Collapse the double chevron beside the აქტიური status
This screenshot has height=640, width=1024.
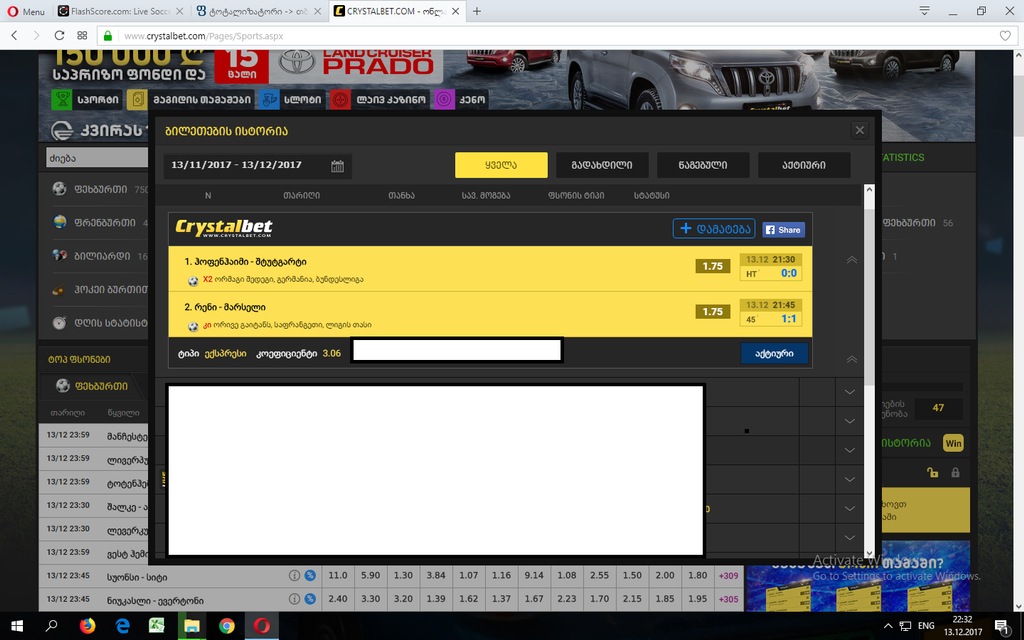(x=852, y=359)
